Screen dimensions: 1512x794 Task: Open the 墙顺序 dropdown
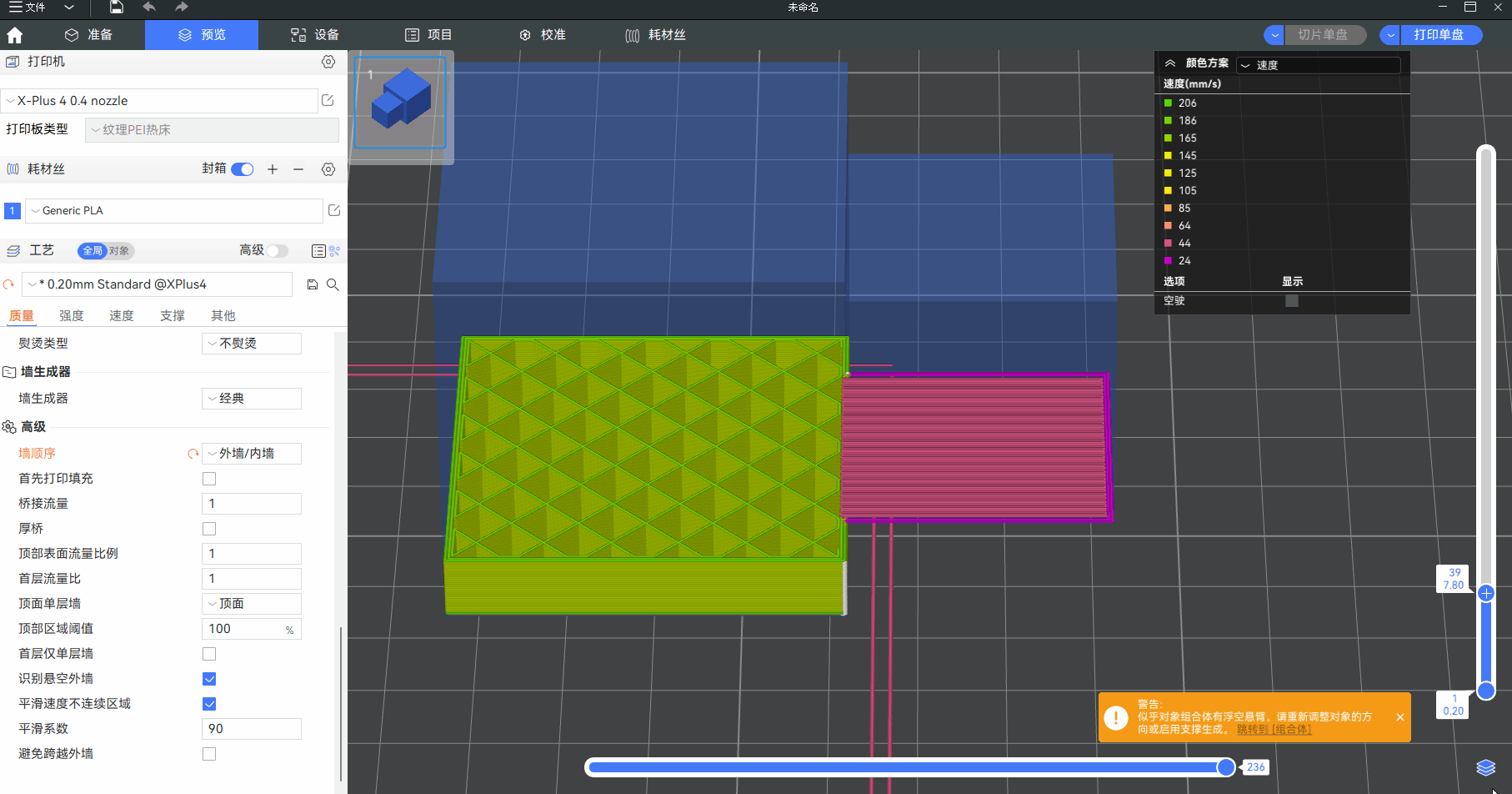point(252,454)
